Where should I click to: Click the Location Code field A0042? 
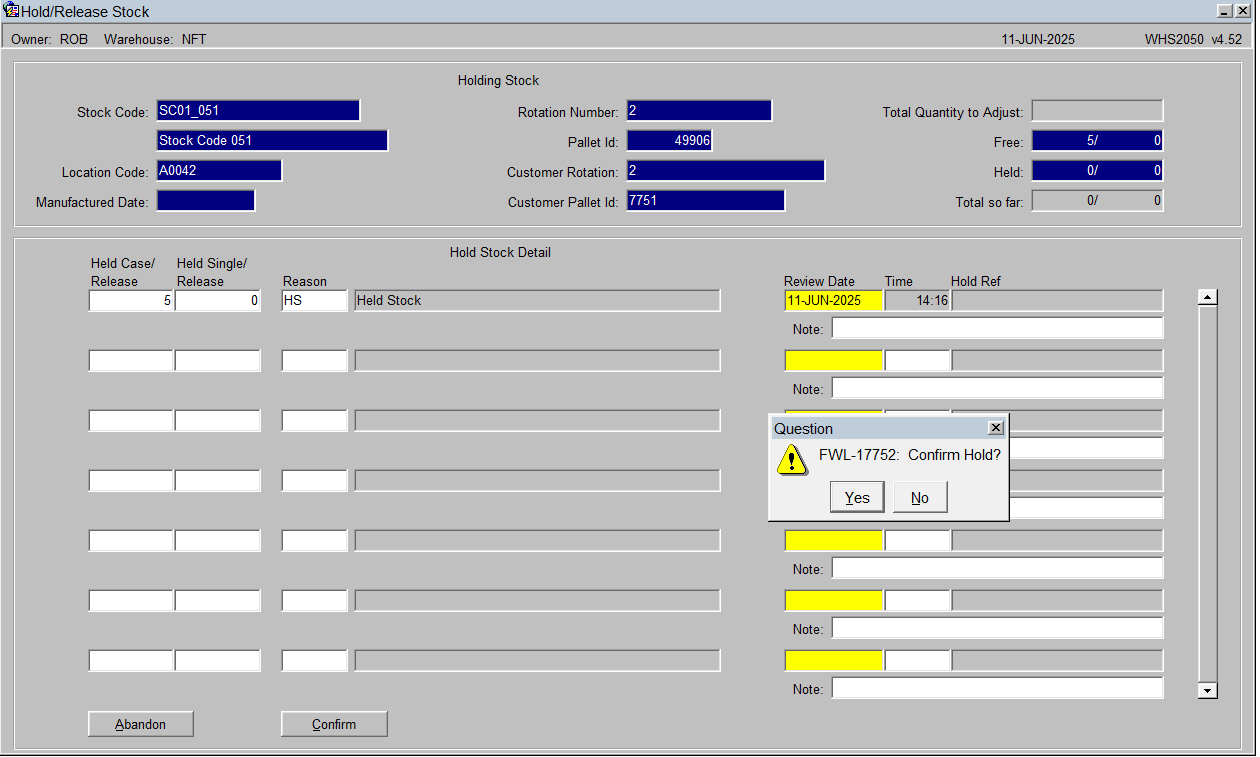point(219,170)
